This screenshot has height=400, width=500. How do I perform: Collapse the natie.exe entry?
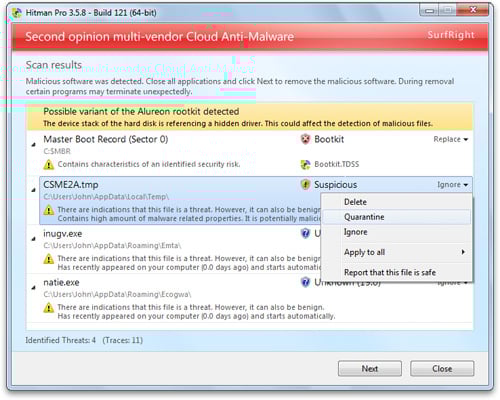[x=34, y=287]
